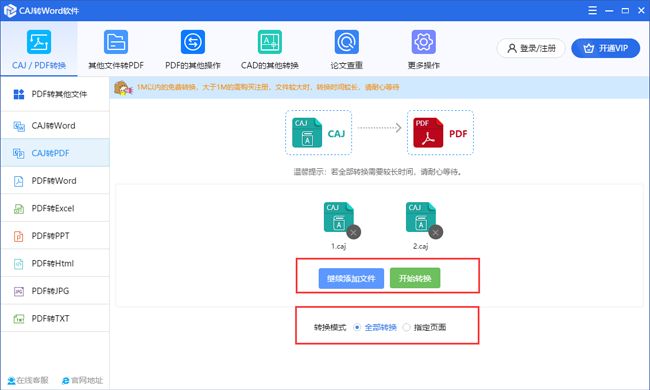Viewport: 650px width, 390px height.
Task: Open the 论文查重 toolbar tab
Action: 347,49
